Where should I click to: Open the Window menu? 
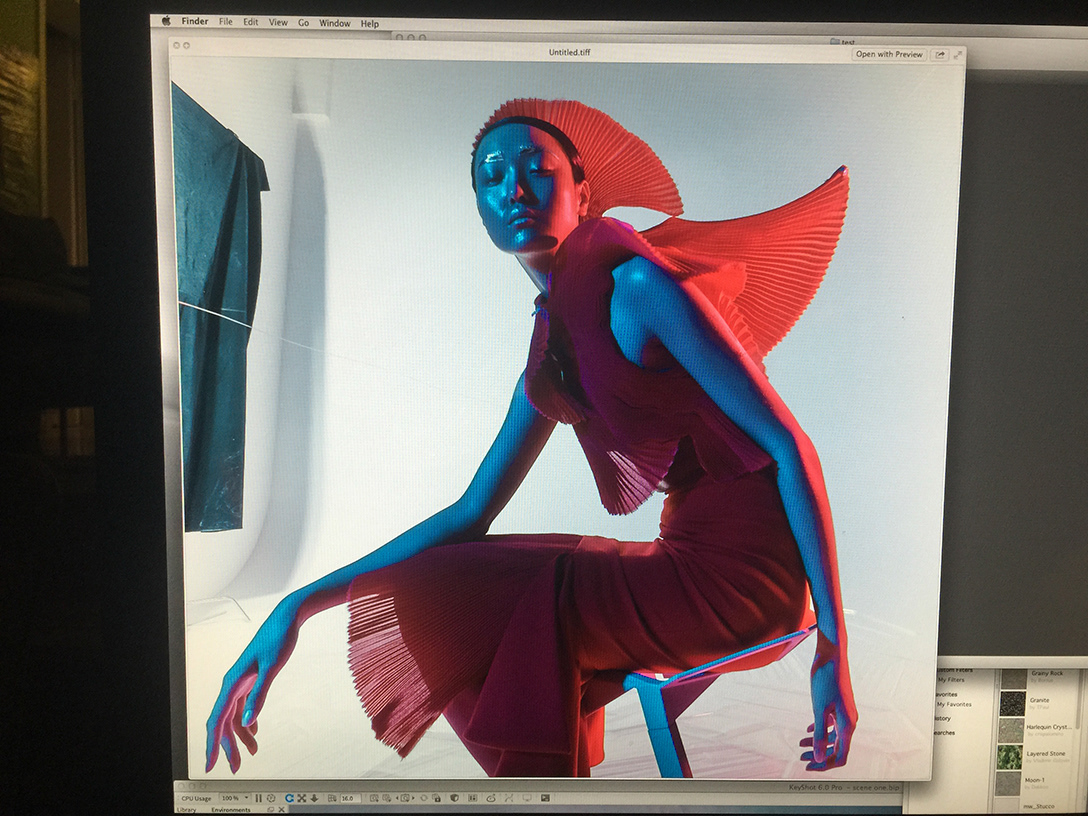[334, 23]
